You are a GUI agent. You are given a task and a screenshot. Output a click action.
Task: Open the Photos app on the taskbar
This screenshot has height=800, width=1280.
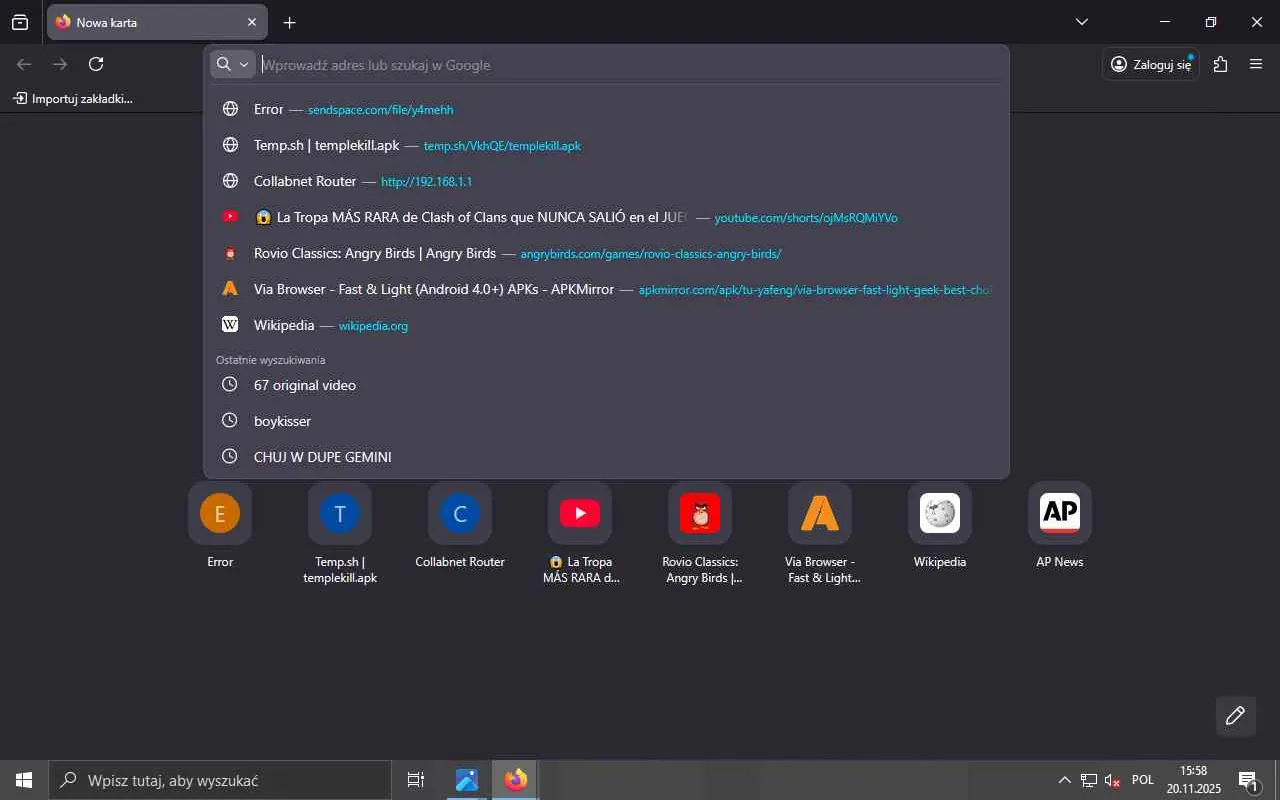(x=467, y=780)
